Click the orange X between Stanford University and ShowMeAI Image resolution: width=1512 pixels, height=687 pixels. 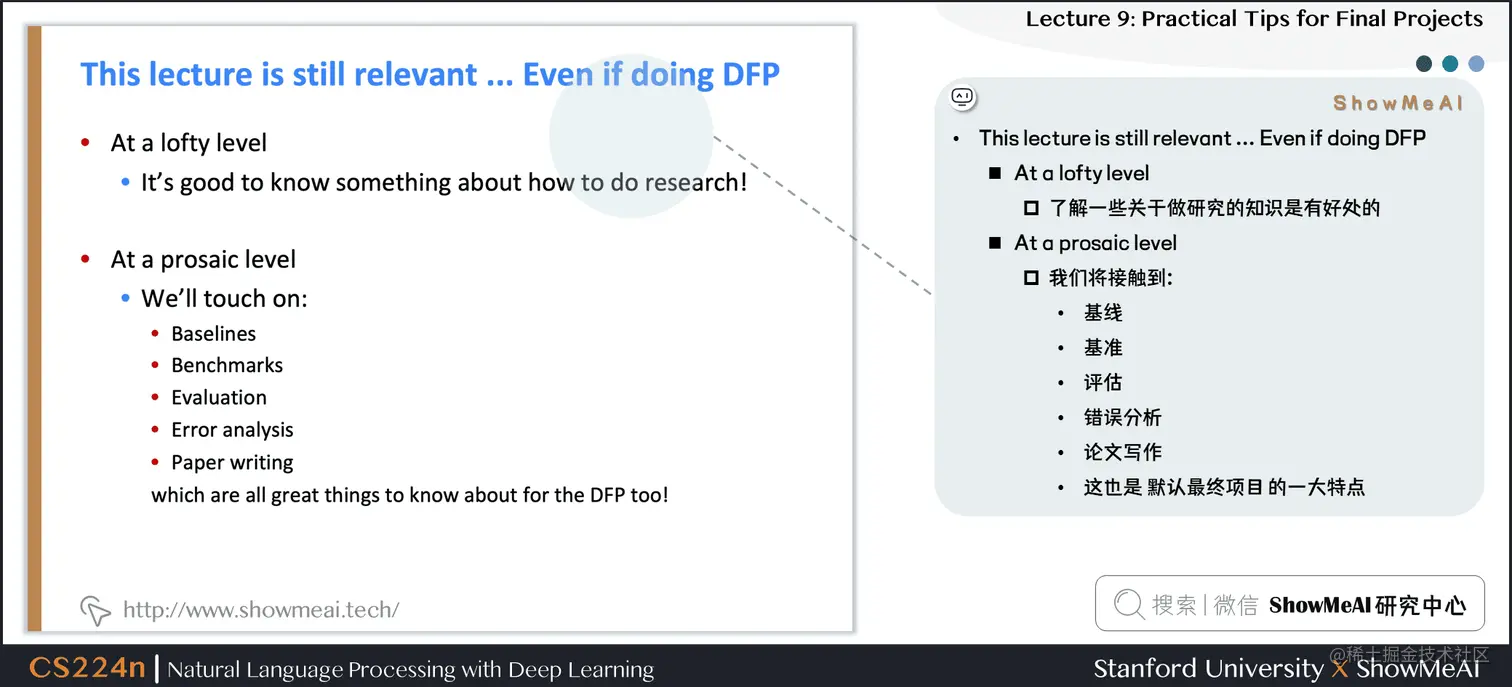(1338, 669)
